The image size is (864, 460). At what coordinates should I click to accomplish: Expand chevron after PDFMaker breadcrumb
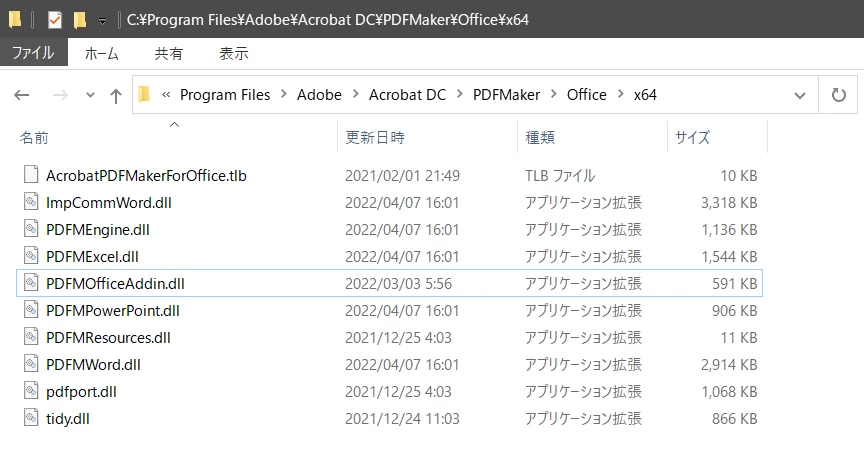tap(554, 94)
